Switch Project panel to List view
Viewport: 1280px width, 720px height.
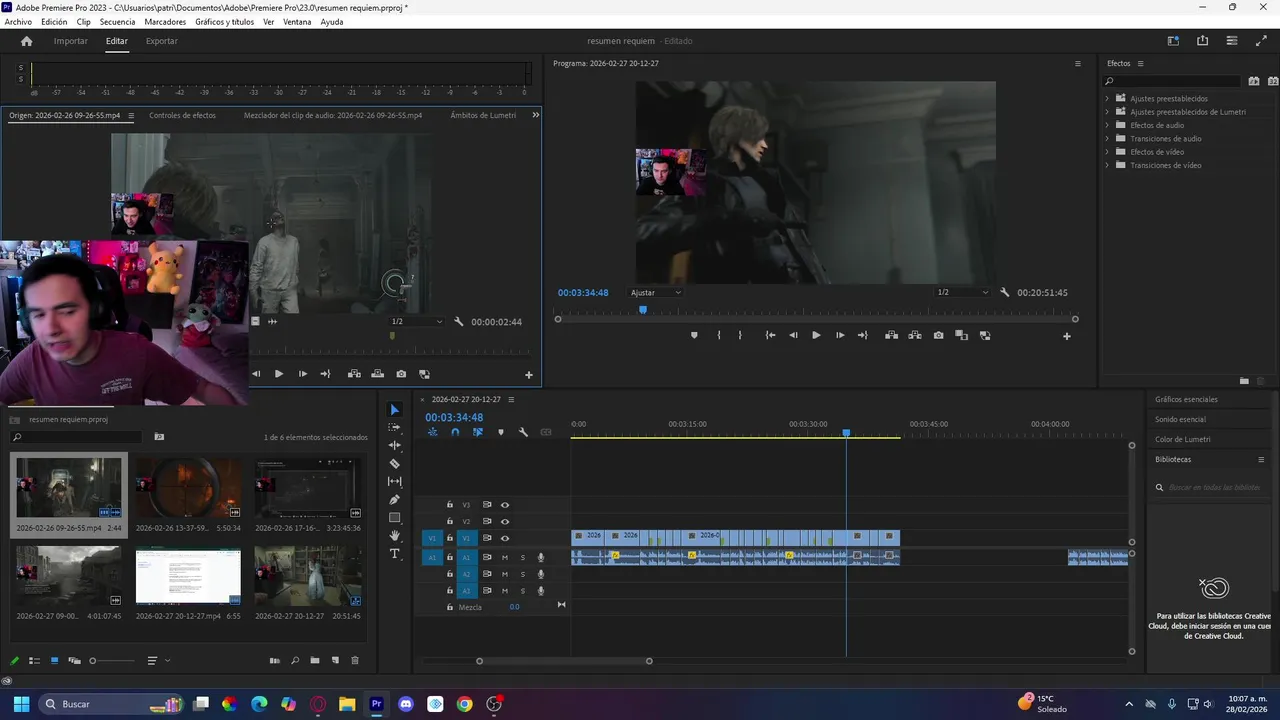click(34, 661)
